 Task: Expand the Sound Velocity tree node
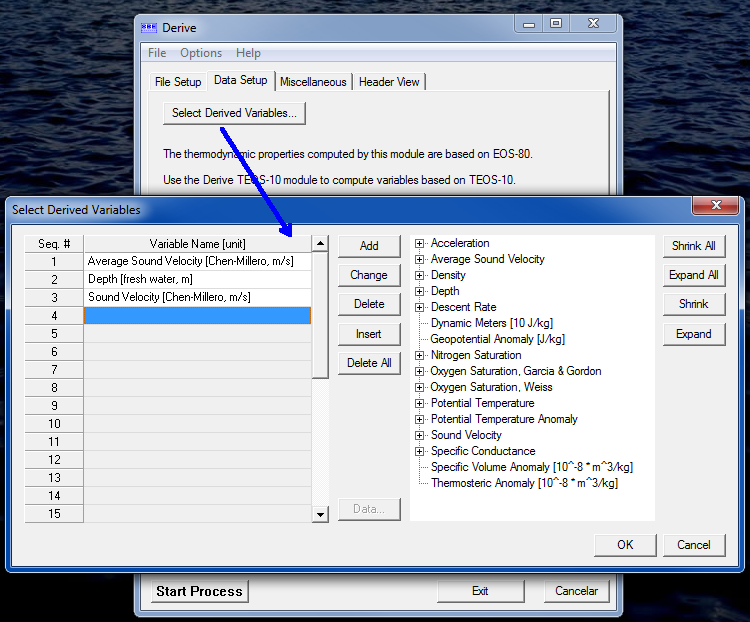tap(420, 435)
